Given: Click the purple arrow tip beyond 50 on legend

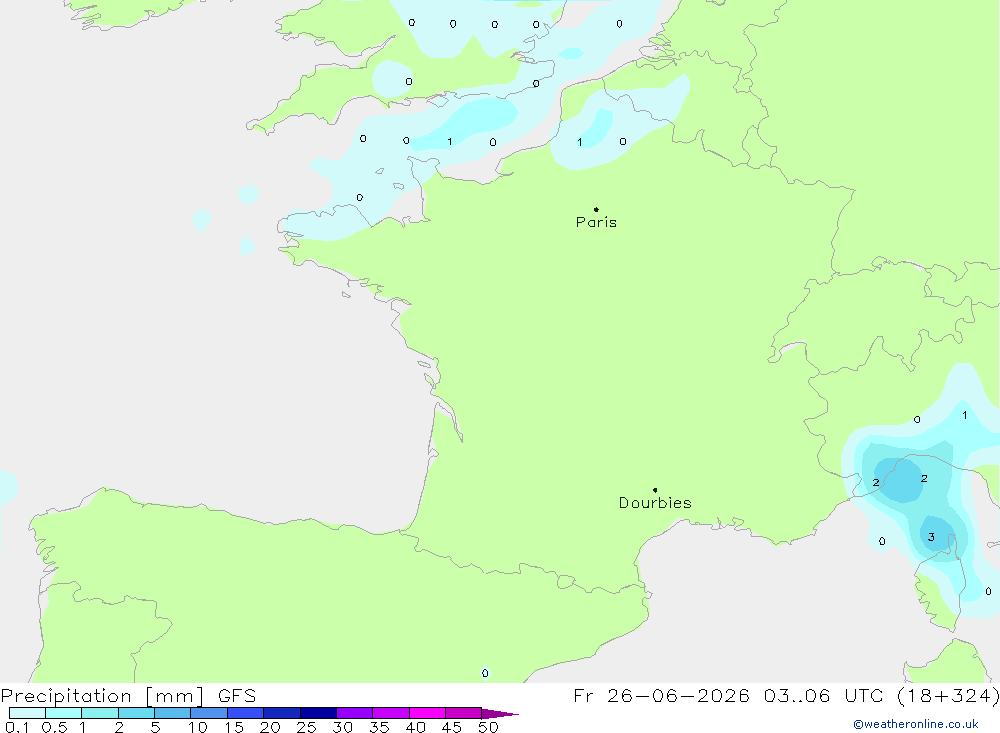Looking at the screenshot, I should coord(500,714).
